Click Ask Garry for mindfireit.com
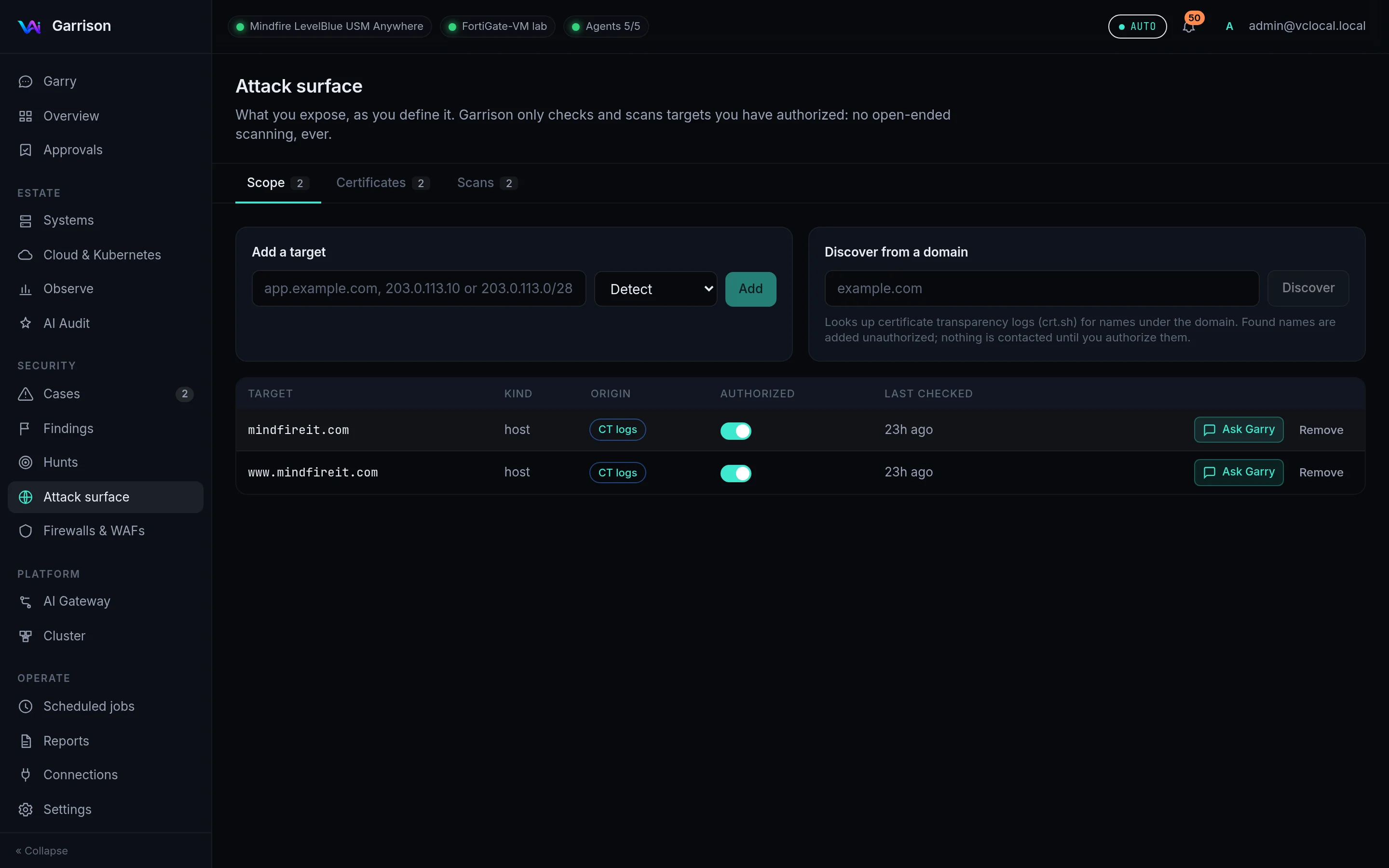 pos(1239,429)
